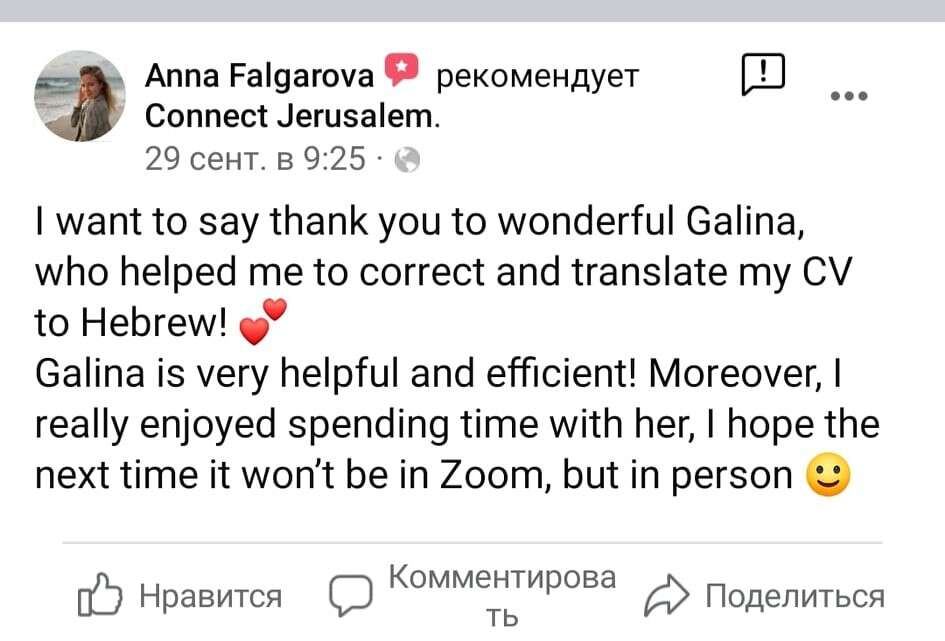This screenshot has width=945, height=641.
Task: Click the smiley face emoji
Action: pos(827,477)
